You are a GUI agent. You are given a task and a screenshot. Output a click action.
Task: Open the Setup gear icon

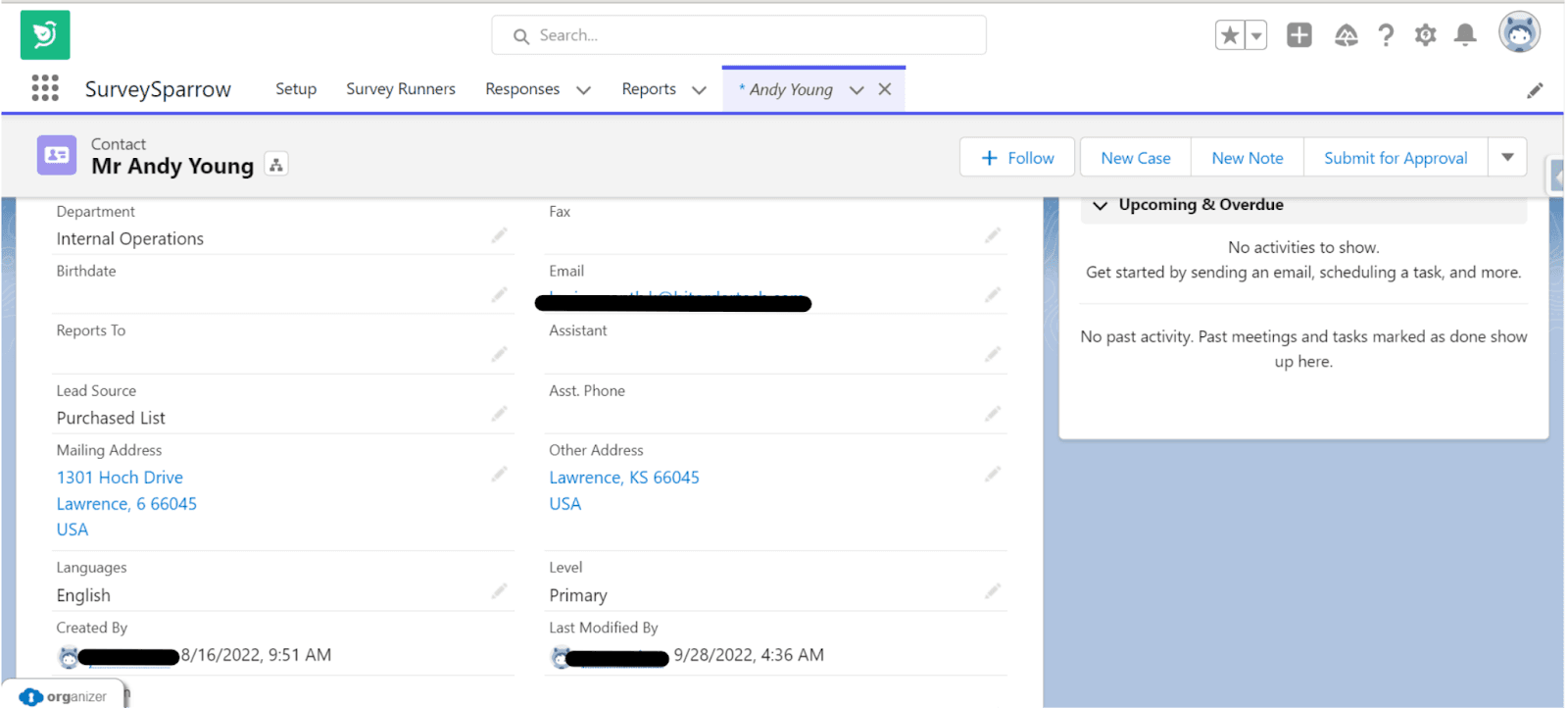point(1425,36)
